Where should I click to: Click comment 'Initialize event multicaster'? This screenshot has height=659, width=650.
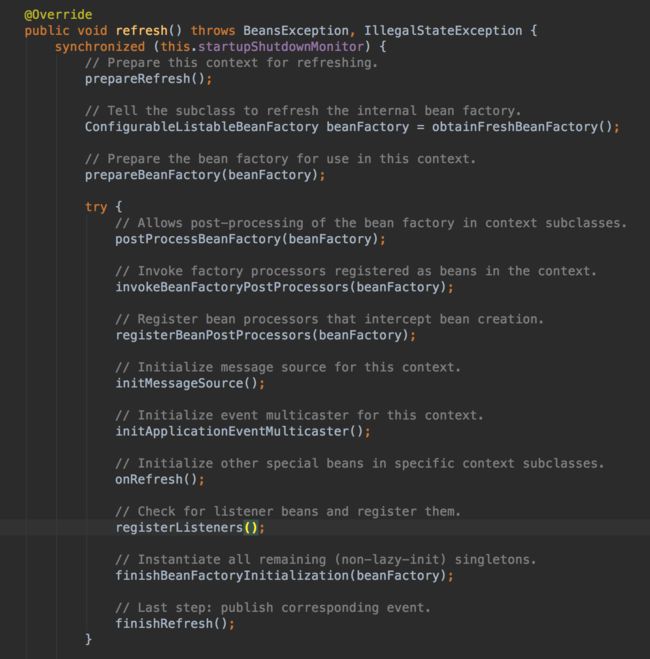(x=299, y=415)
